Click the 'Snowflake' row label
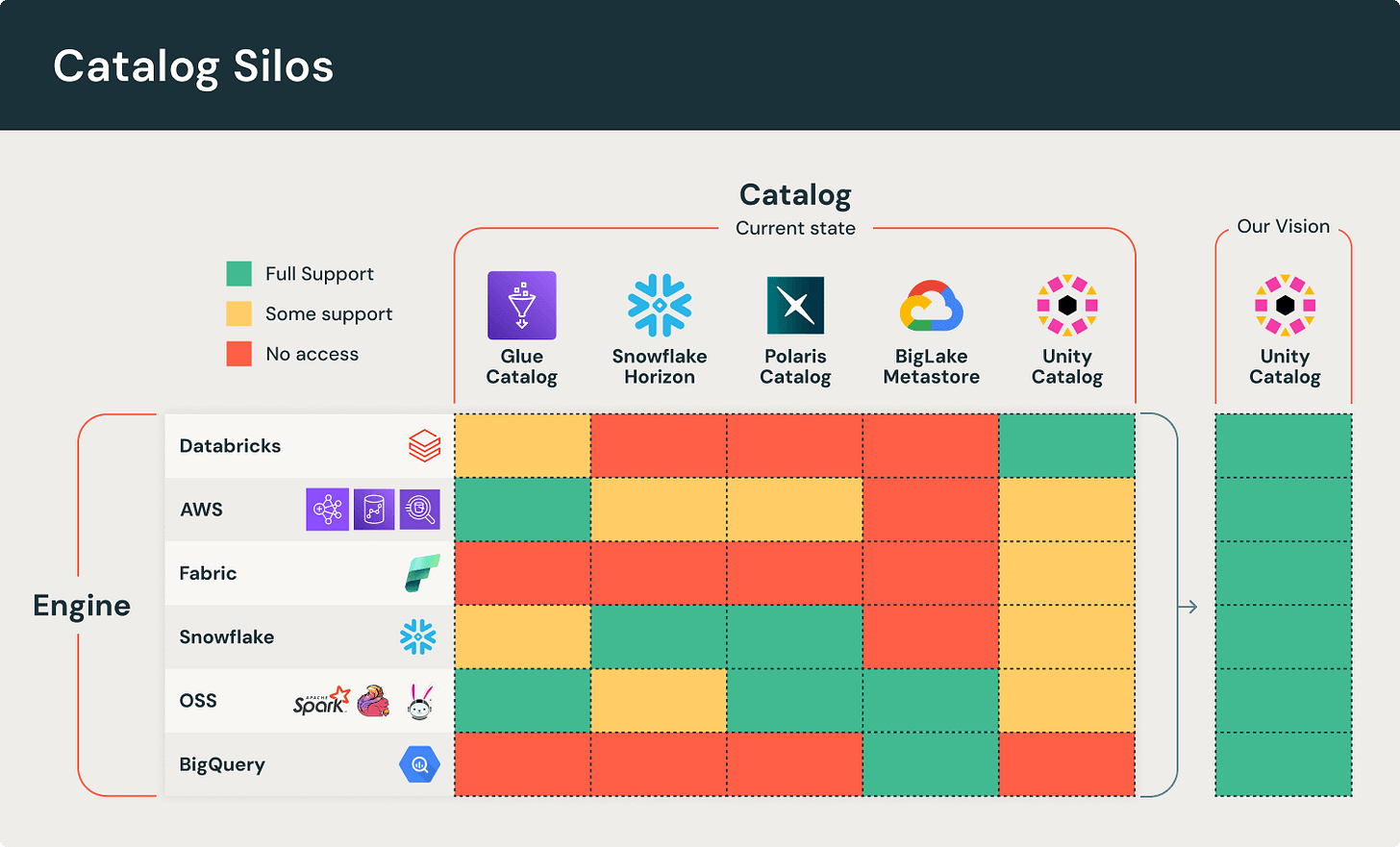 coord(226,636)
